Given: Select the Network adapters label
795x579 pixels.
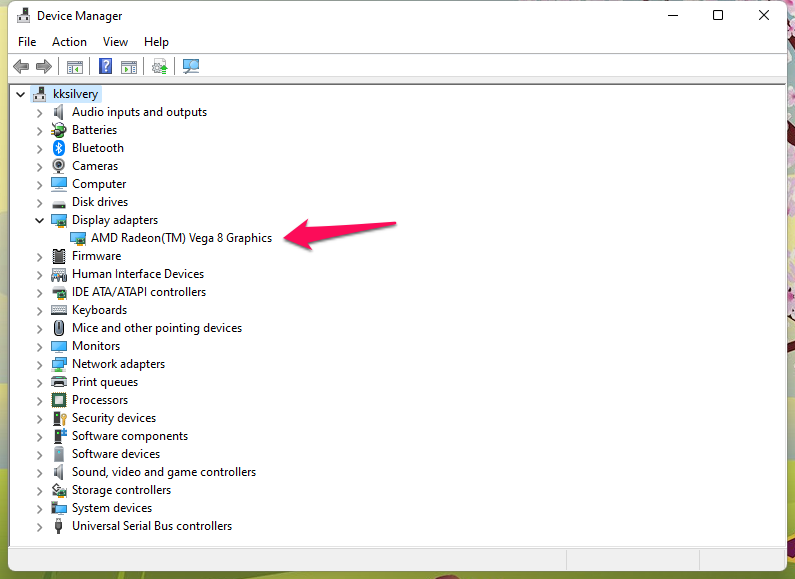Looking at the screenshot, I should [x=118, y=364].
